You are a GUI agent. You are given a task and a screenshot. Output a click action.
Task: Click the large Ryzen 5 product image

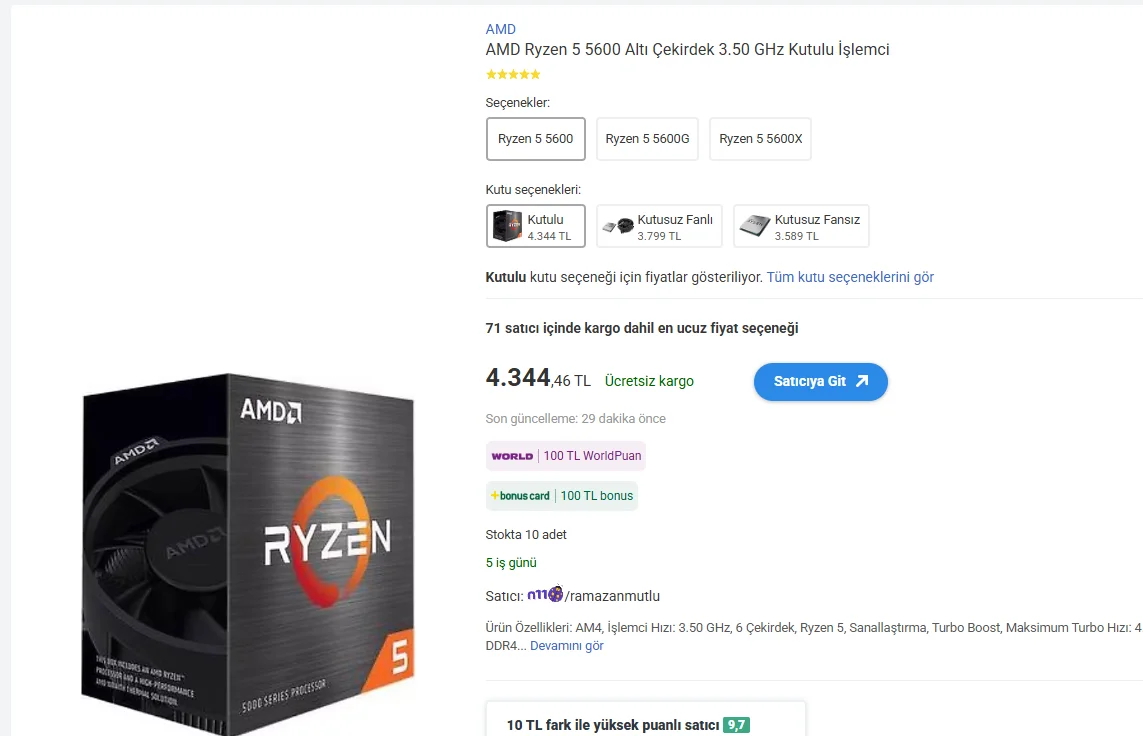[248, 554]
